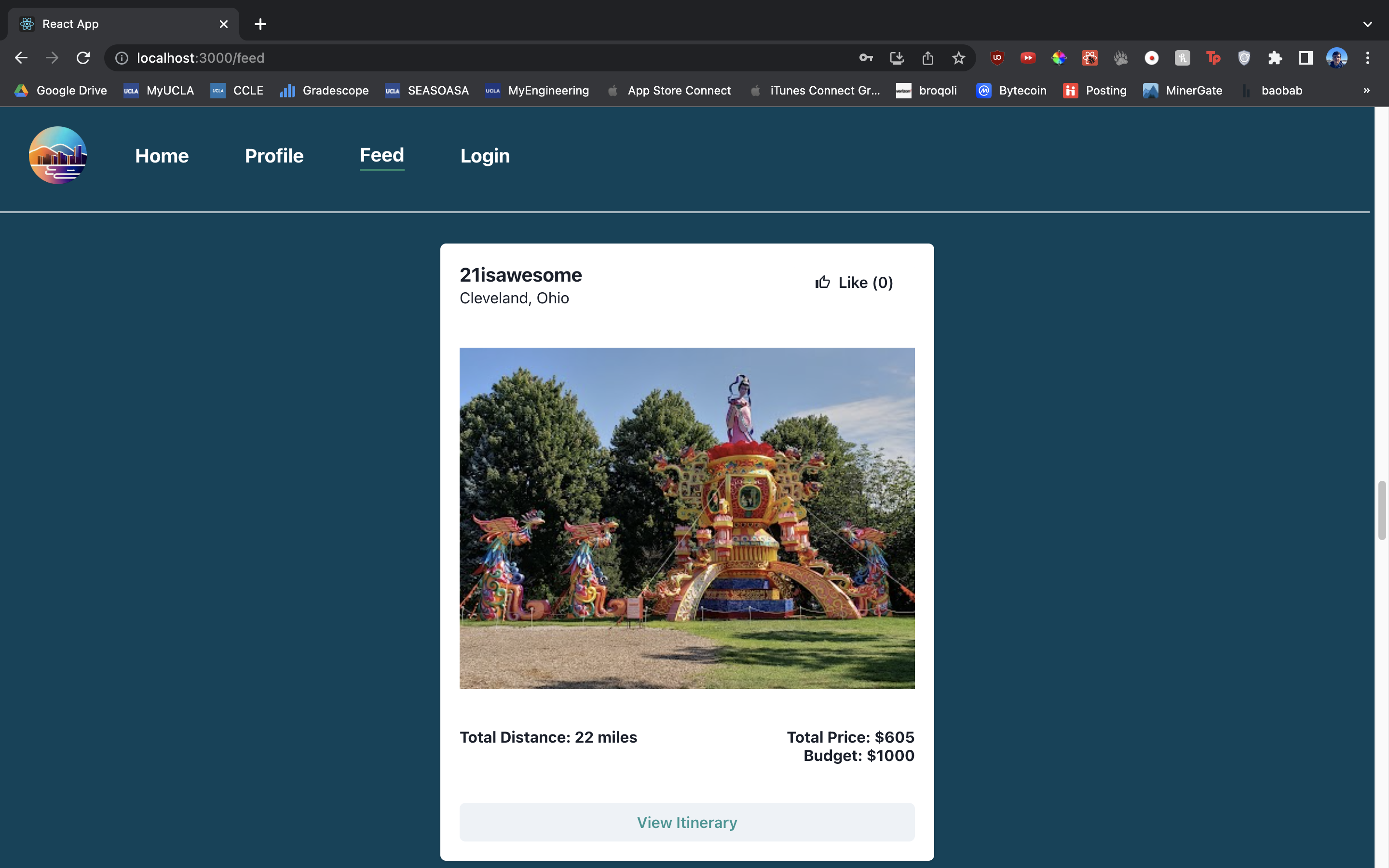Click the Cleveland lantern festival photo

point(686,518)
